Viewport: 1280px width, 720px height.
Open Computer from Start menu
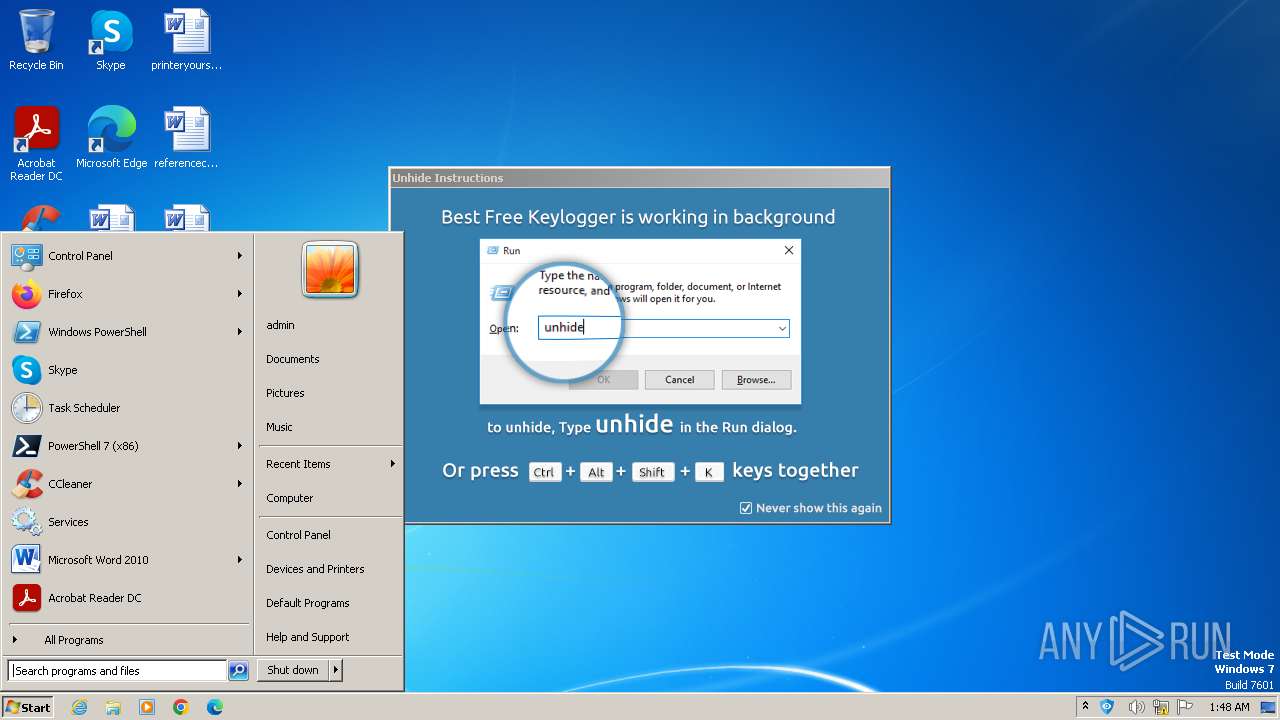pyautogui.click(x=289, y=498)
